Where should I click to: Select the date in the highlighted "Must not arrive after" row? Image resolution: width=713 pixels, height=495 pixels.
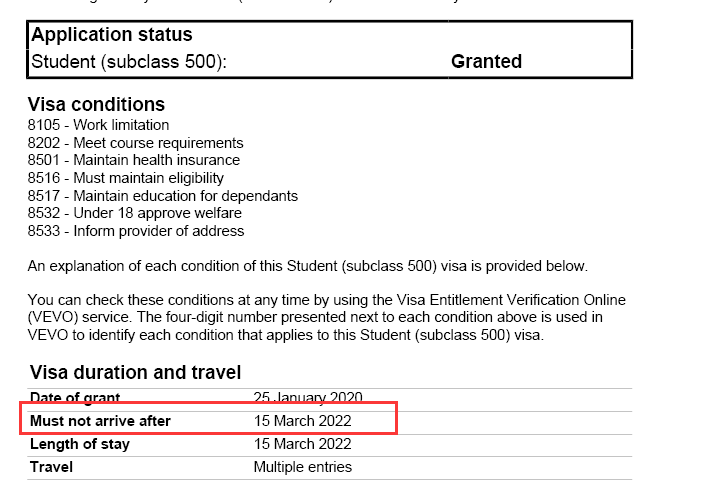pos(302,421)
